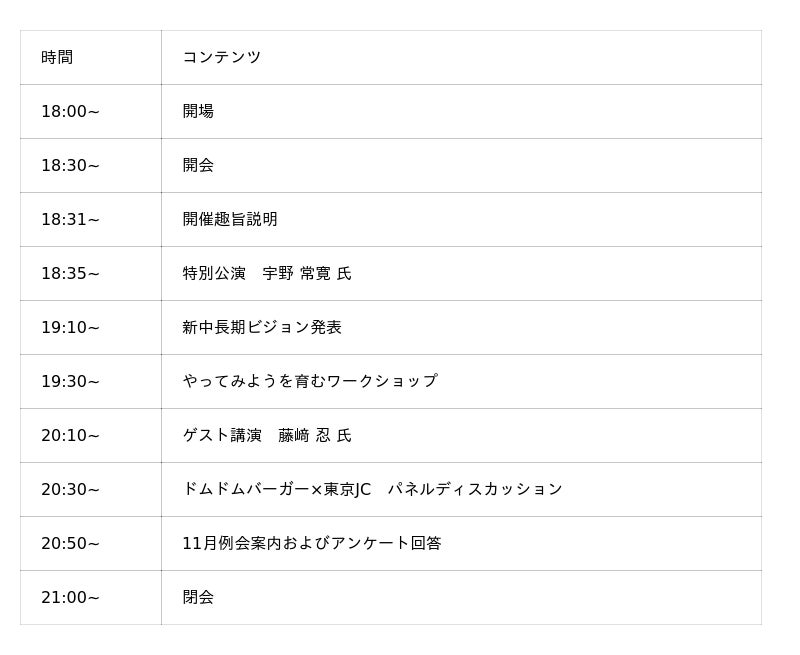Image resolution: width=800 pixels, height=655 pixels.
Task: Select the 21:00~ time cell
Action: tap(70, 598)
